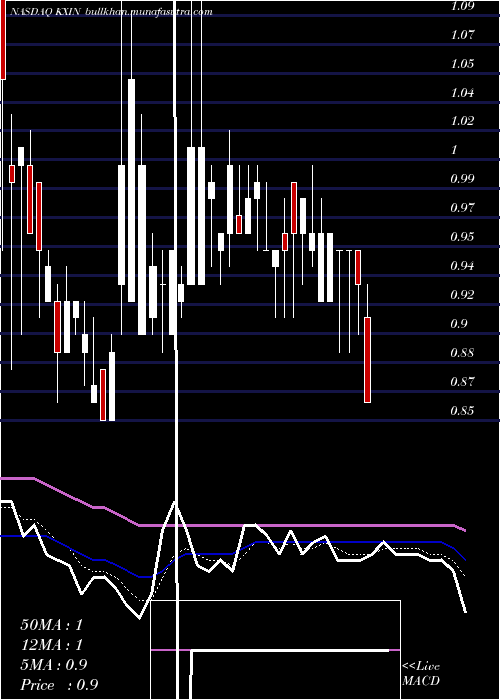Screen dimensions: 500x700
Task: Click the 0.94 price axis label
Action: click(x=462, y=266)
